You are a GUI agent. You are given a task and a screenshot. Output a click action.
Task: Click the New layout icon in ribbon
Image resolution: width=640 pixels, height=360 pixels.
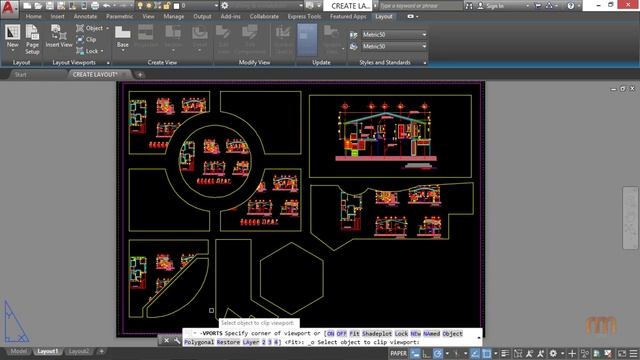point(12,33)
